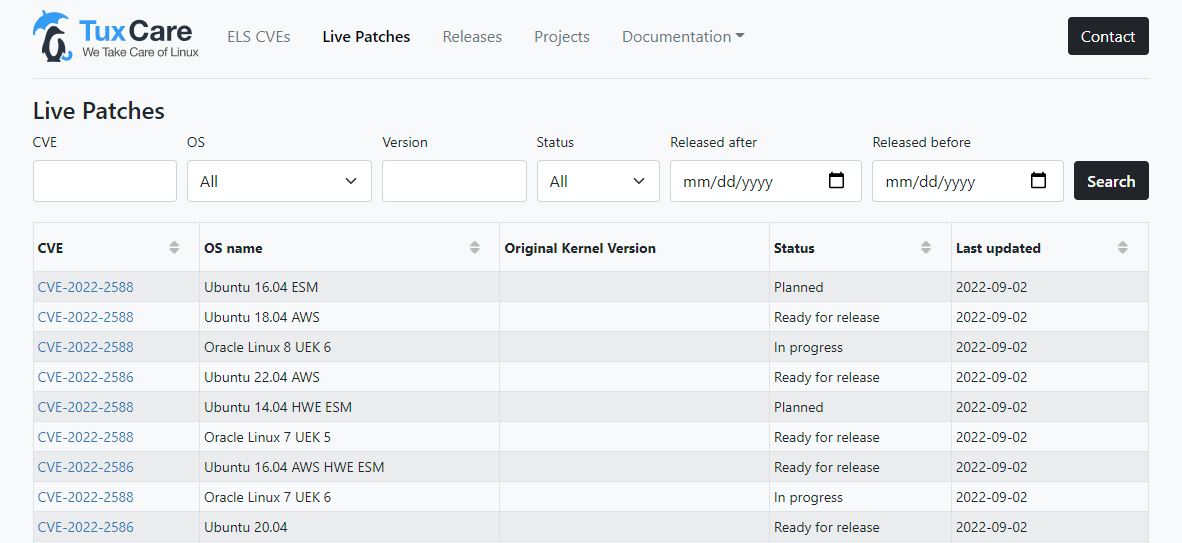Switch to the Projects page

coord(562,36)
